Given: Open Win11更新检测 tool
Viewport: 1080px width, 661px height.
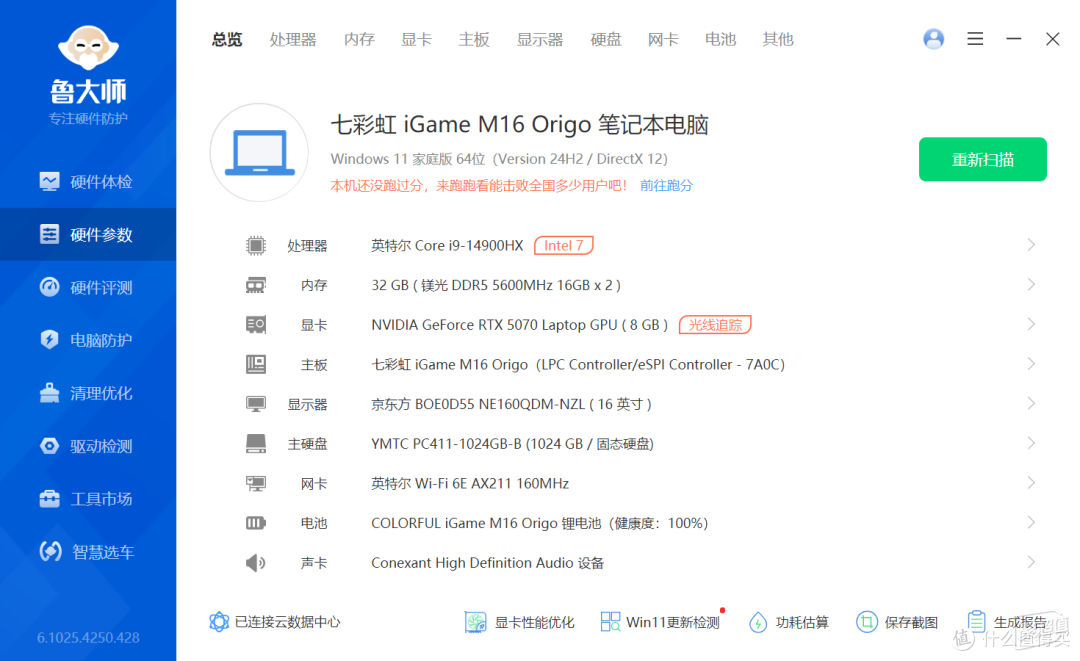Looking at the screenshot, I should (660, 622).
